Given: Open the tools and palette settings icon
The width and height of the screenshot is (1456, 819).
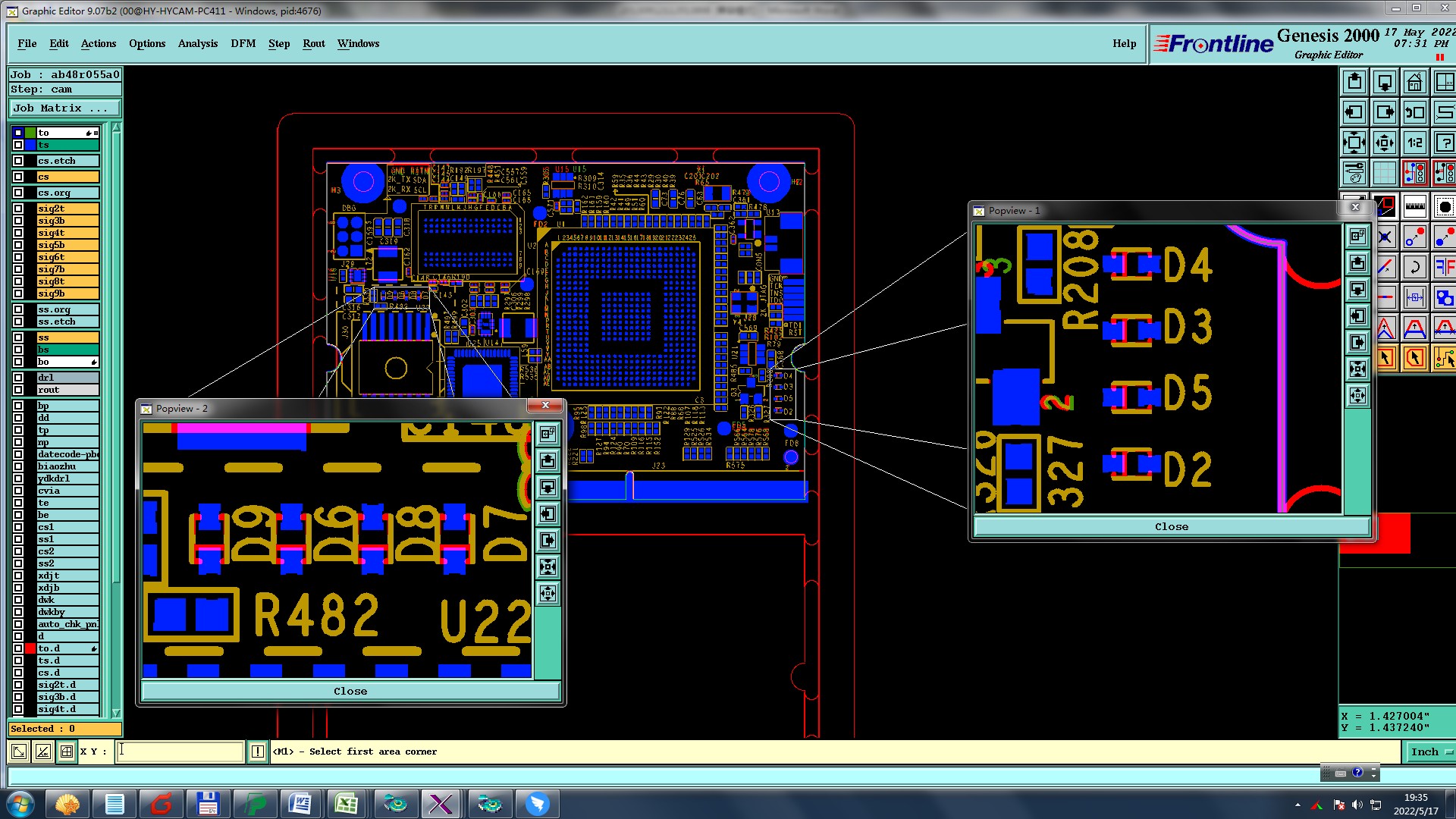Looking at the screenshot, I should 1354,173.
